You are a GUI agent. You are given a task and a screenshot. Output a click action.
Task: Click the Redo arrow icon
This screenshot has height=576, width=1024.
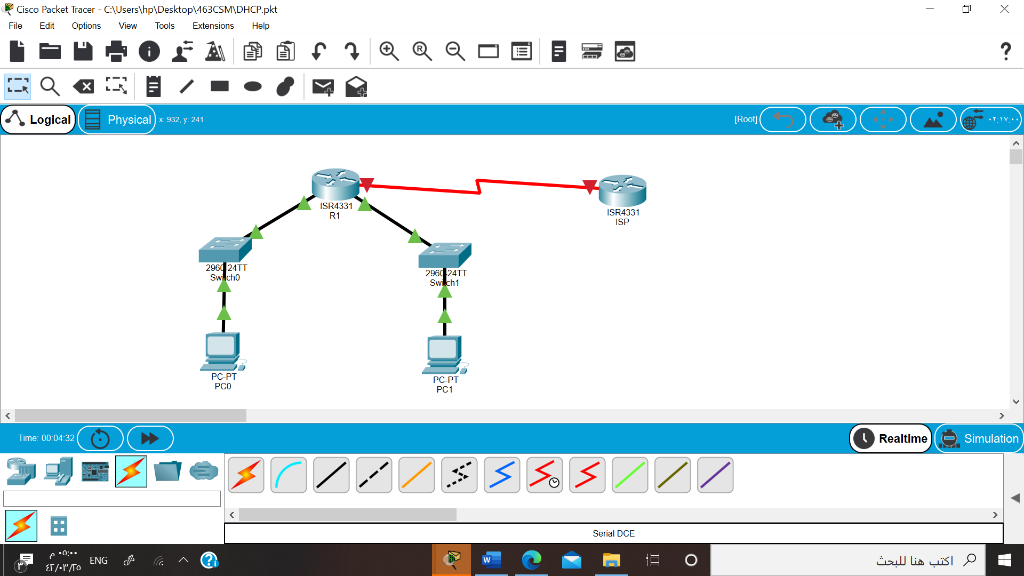(352, 51)
